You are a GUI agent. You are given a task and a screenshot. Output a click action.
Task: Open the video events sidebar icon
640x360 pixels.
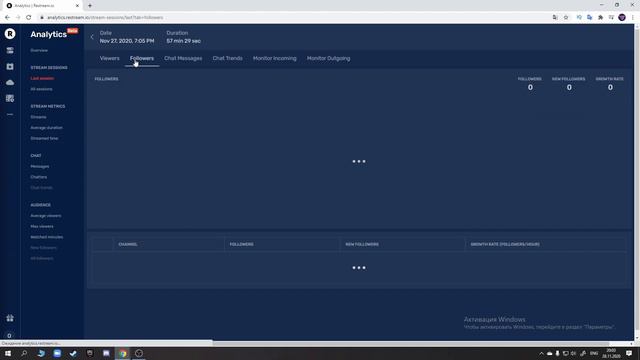click(x=10, y=67)
